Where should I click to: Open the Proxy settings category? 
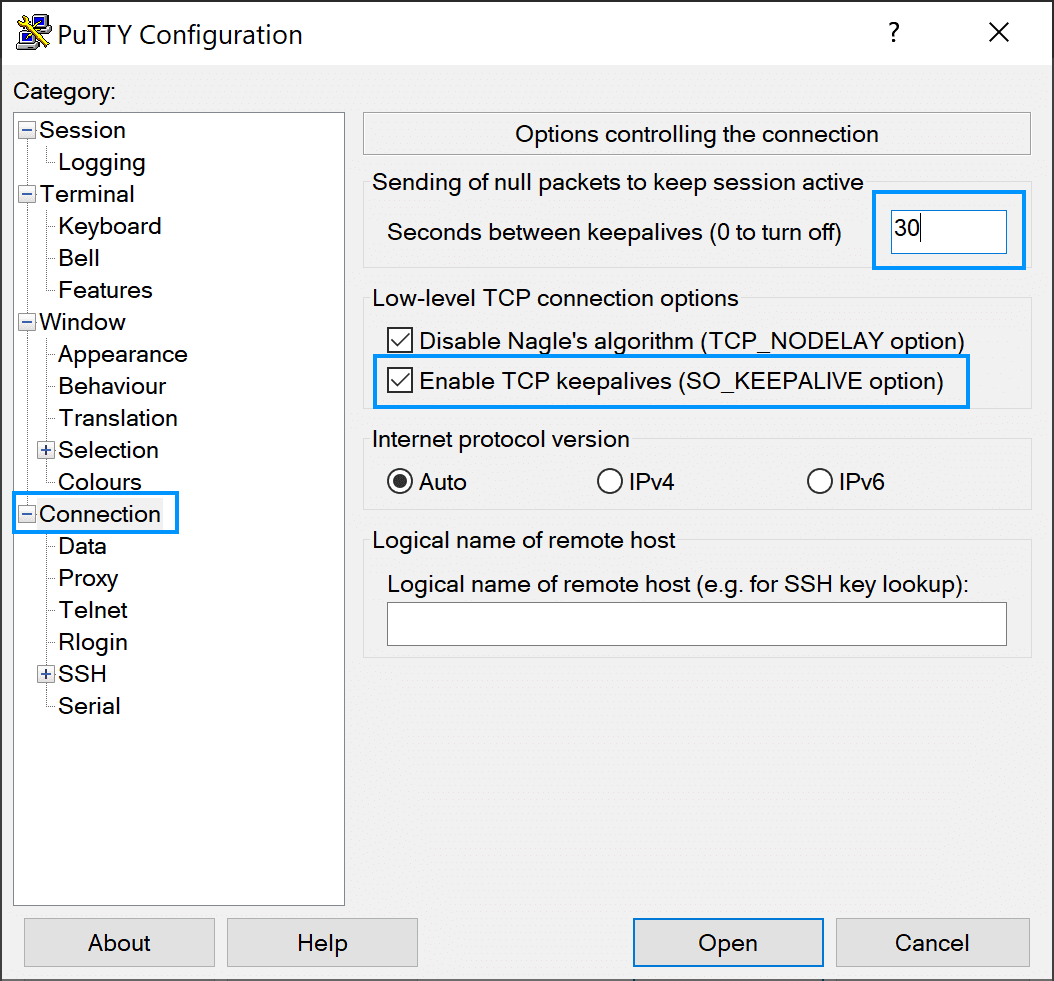tap(88, 578)
